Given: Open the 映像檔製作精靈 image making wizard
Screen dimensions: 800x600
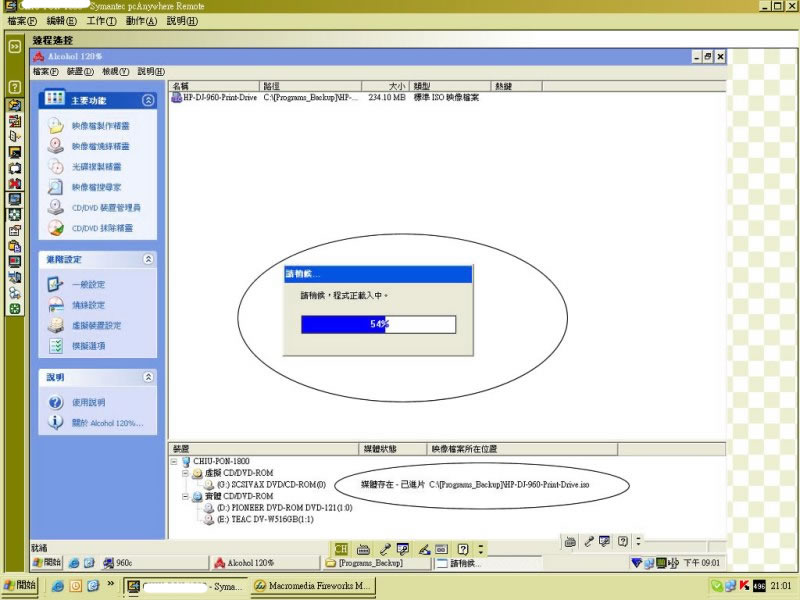Looking at the screenshot, I should pyautogui.click(x=100, y=126).
